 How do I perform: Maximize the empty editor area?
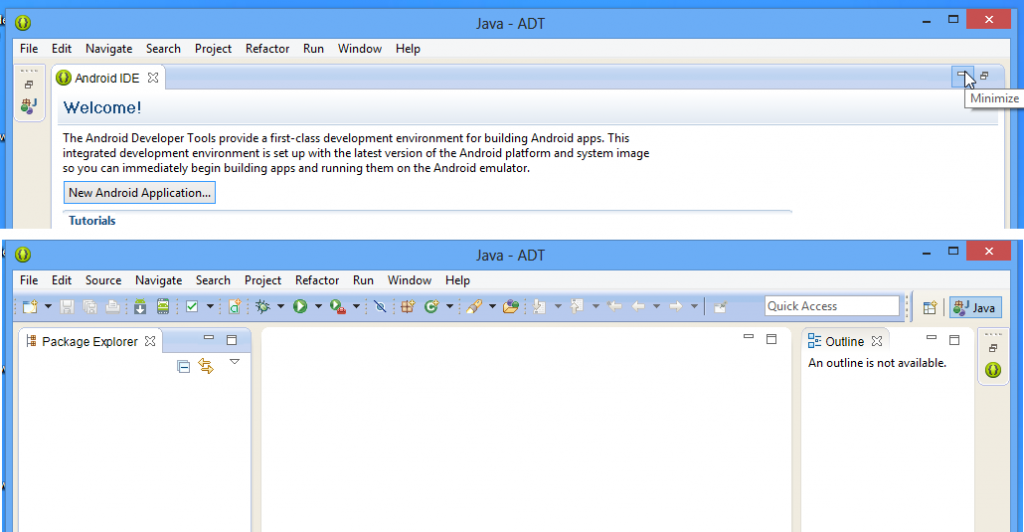pos(771,339)
